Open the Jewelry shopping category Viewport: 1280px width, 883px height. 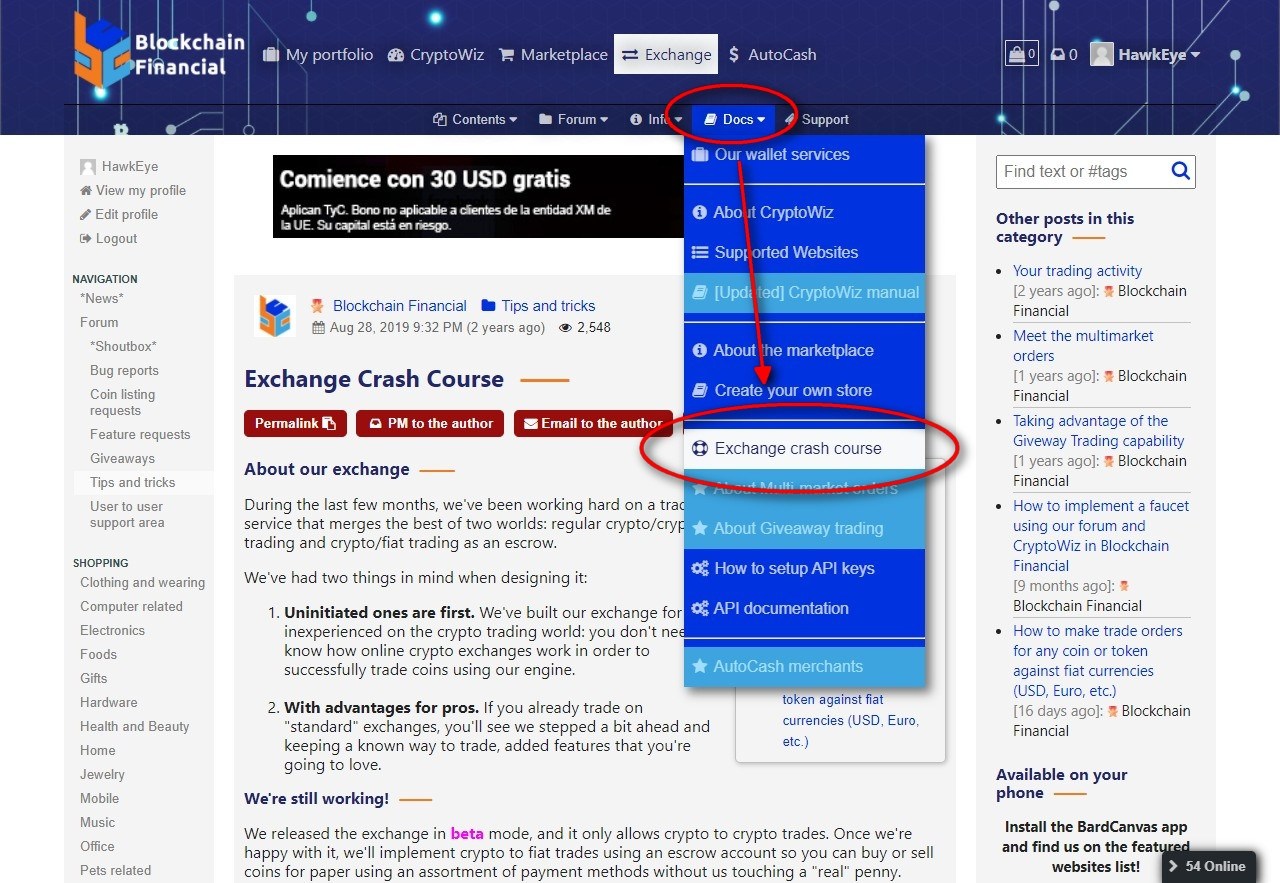click(x=102, y=774)
